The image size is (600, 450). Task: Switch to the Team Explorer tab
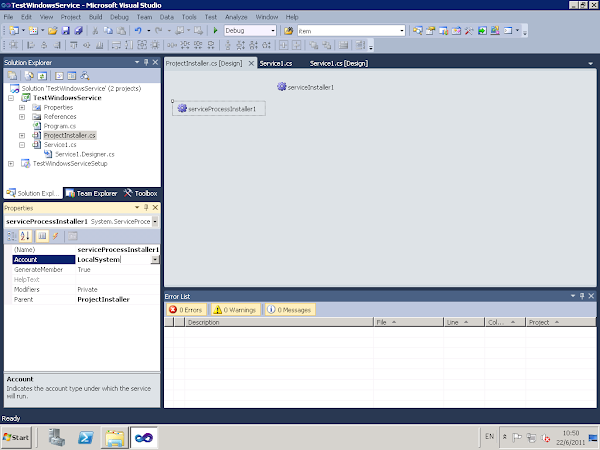point(92,193)
